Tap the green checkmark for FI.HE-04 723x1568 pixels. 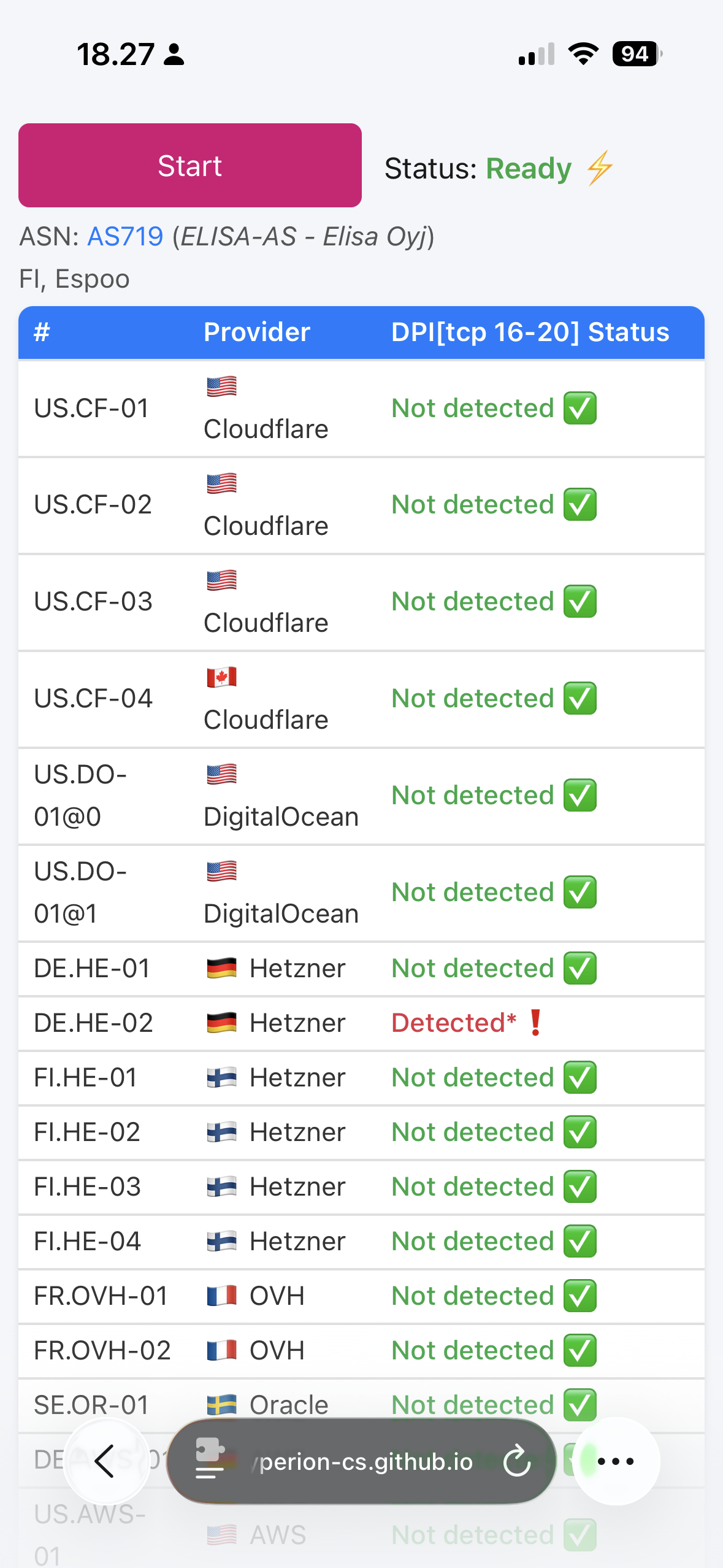click(580, 1242)
